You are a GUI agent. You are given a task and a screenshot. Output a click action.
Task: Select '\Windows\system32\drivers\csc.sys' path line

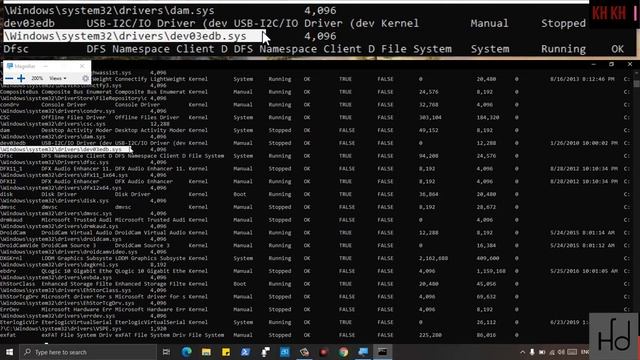click(x=52, y=124)
